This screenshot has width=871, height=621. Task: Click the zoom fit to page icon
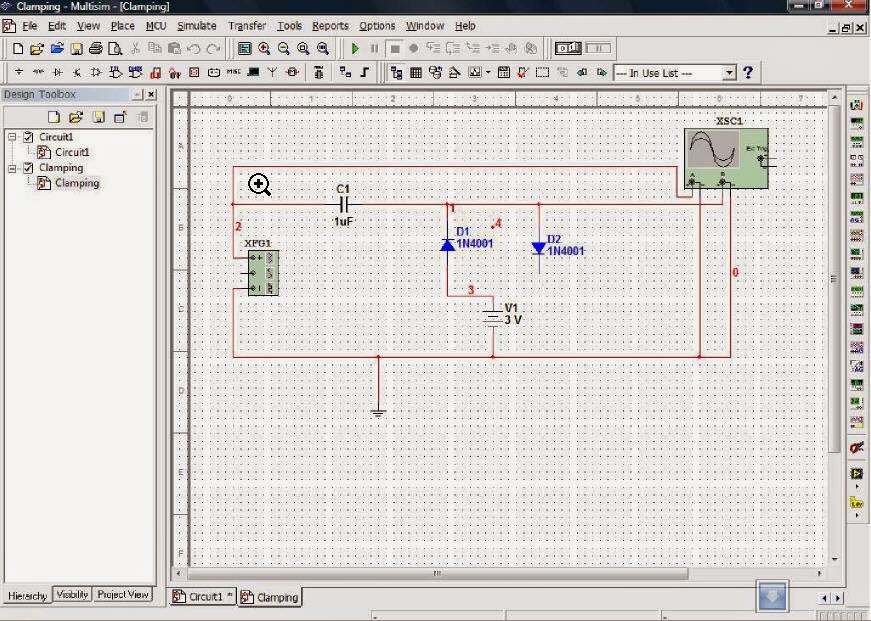coord(323,49)
